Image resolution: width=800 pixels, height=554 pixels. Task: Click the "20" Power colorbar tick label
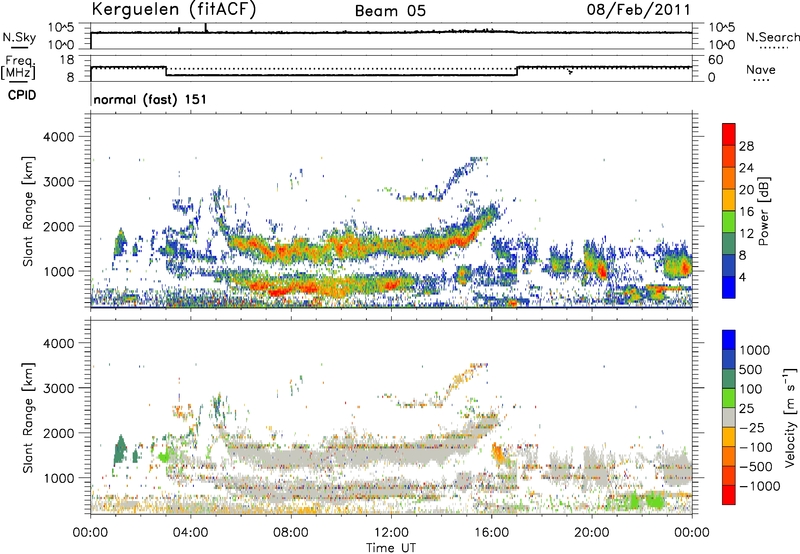pos(746,190)
